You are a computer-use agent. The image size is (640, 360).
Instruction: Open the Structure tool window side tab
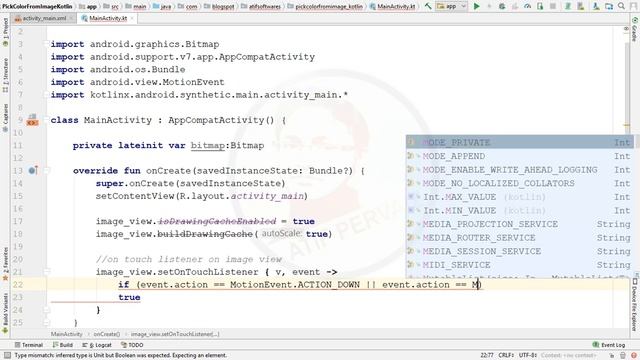point(5,75)
